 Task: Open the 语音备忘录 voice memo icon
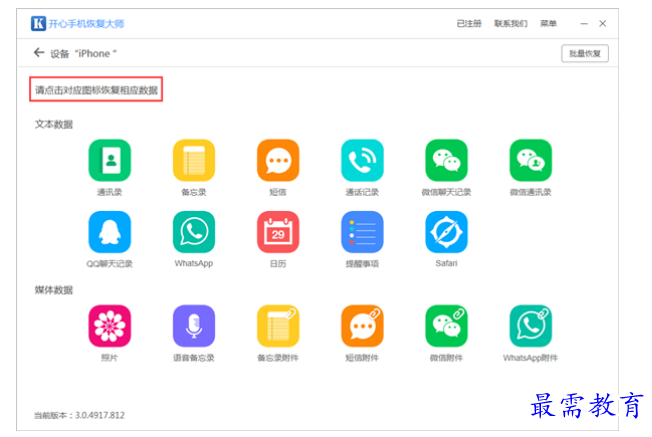pos(194,326)
